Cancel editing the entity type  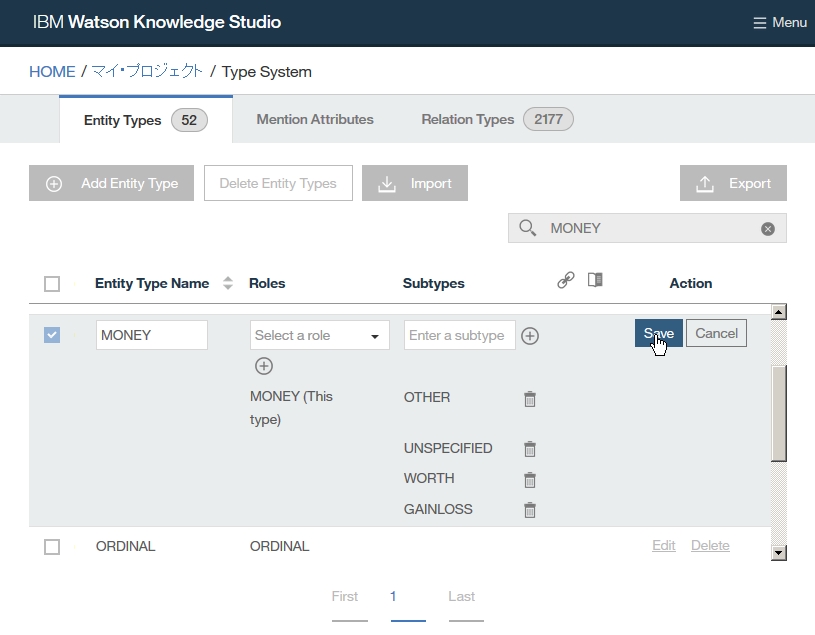point(716,334)
